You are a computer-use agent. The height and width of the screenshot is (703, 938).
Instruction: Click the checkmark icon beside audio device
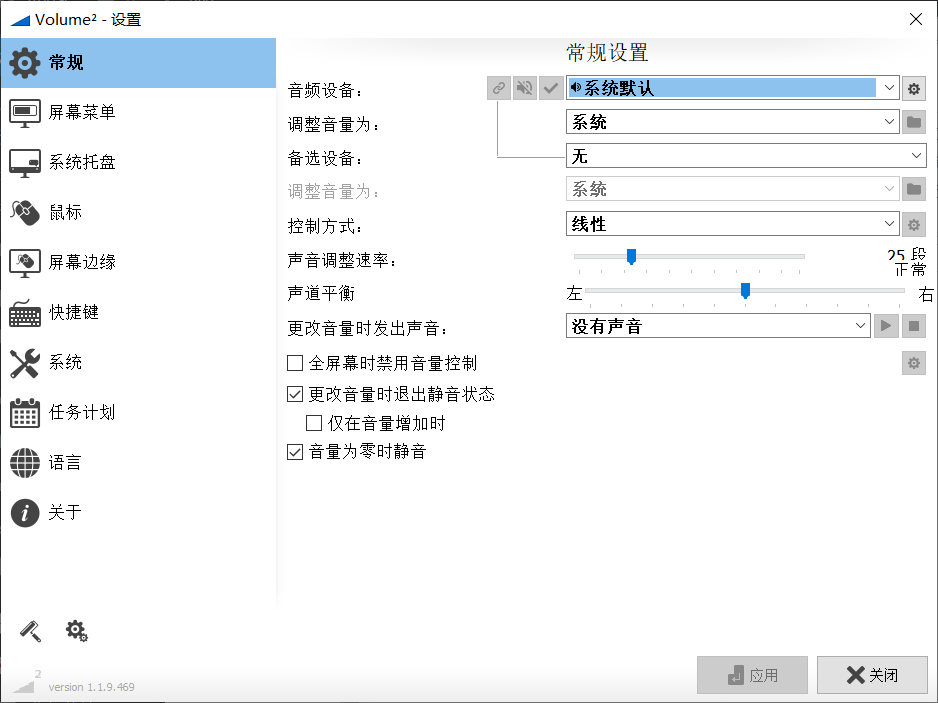(550, 88)
